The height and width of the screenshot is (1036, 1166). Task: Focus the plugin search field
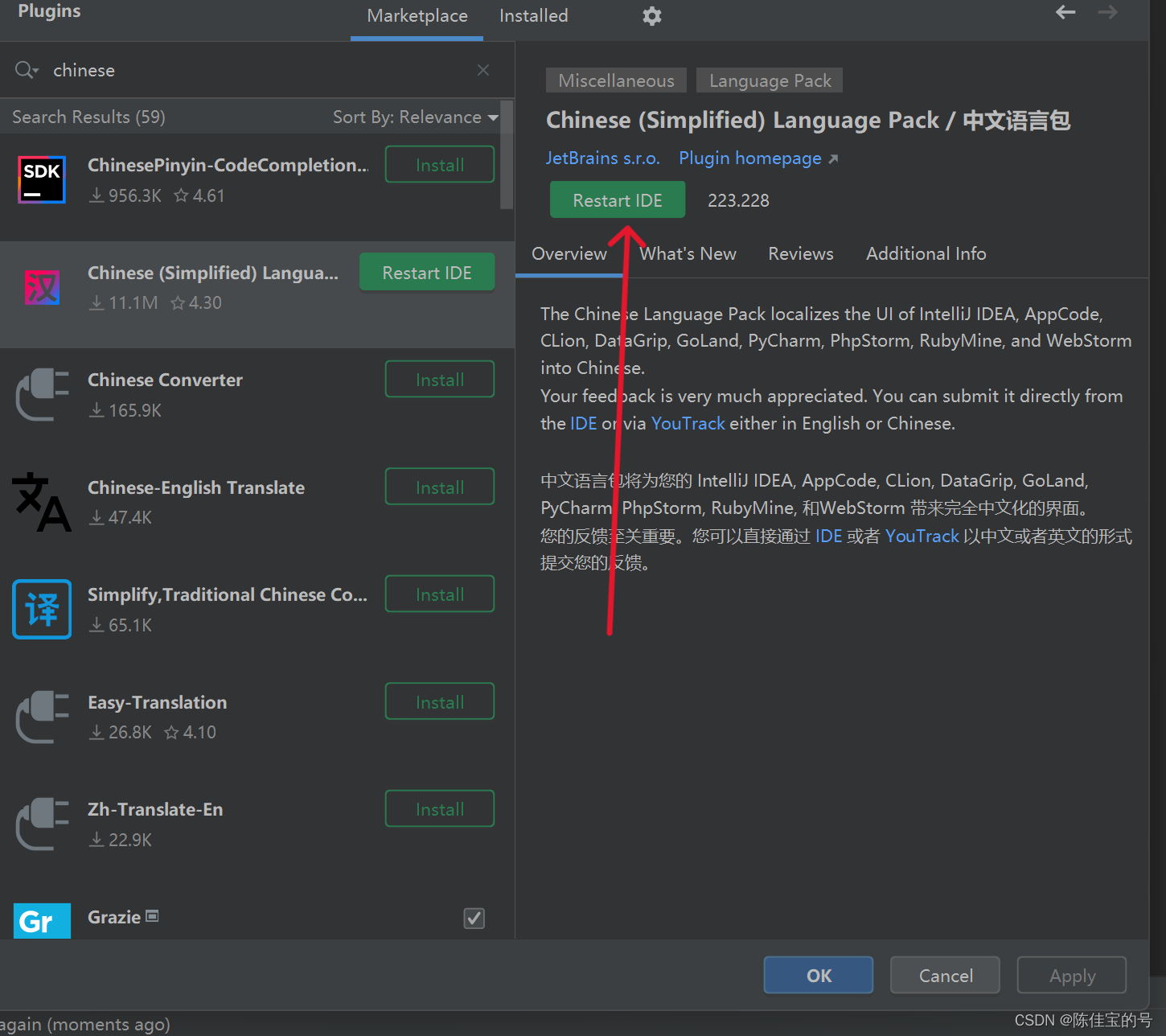click(x=257, y=70)
